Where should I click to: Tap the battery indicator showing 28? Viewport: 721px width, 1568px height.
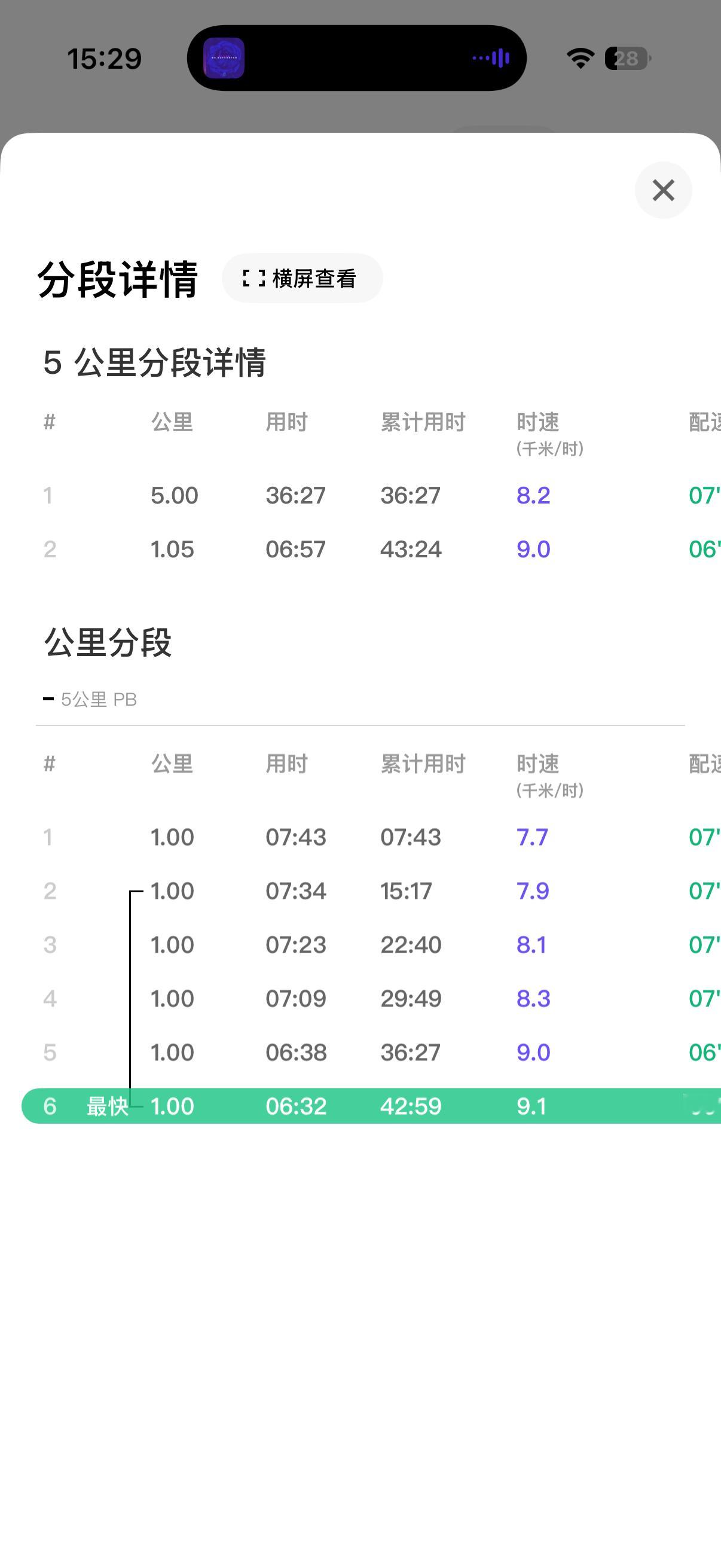click(x=627, y=59)
